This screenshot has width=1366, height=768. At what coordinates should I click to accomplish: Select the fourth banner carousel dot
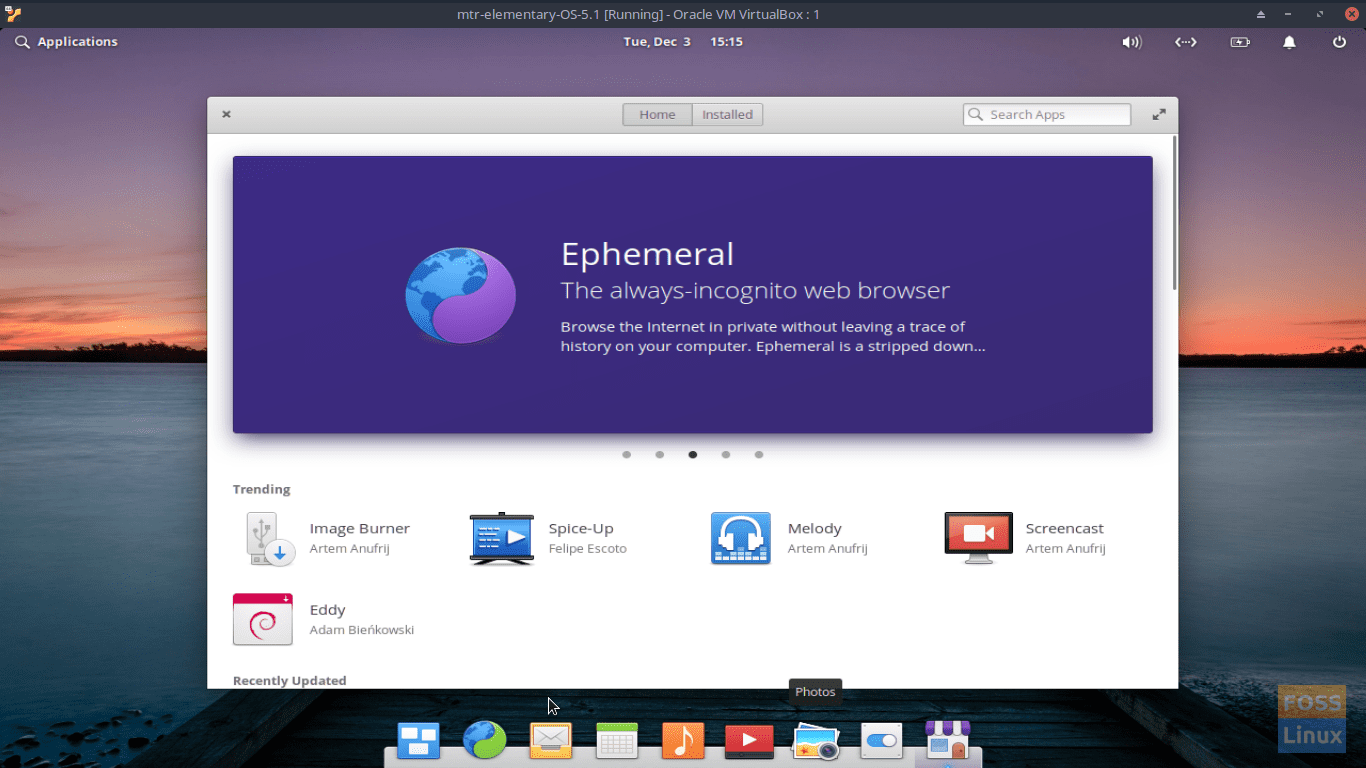726,455
